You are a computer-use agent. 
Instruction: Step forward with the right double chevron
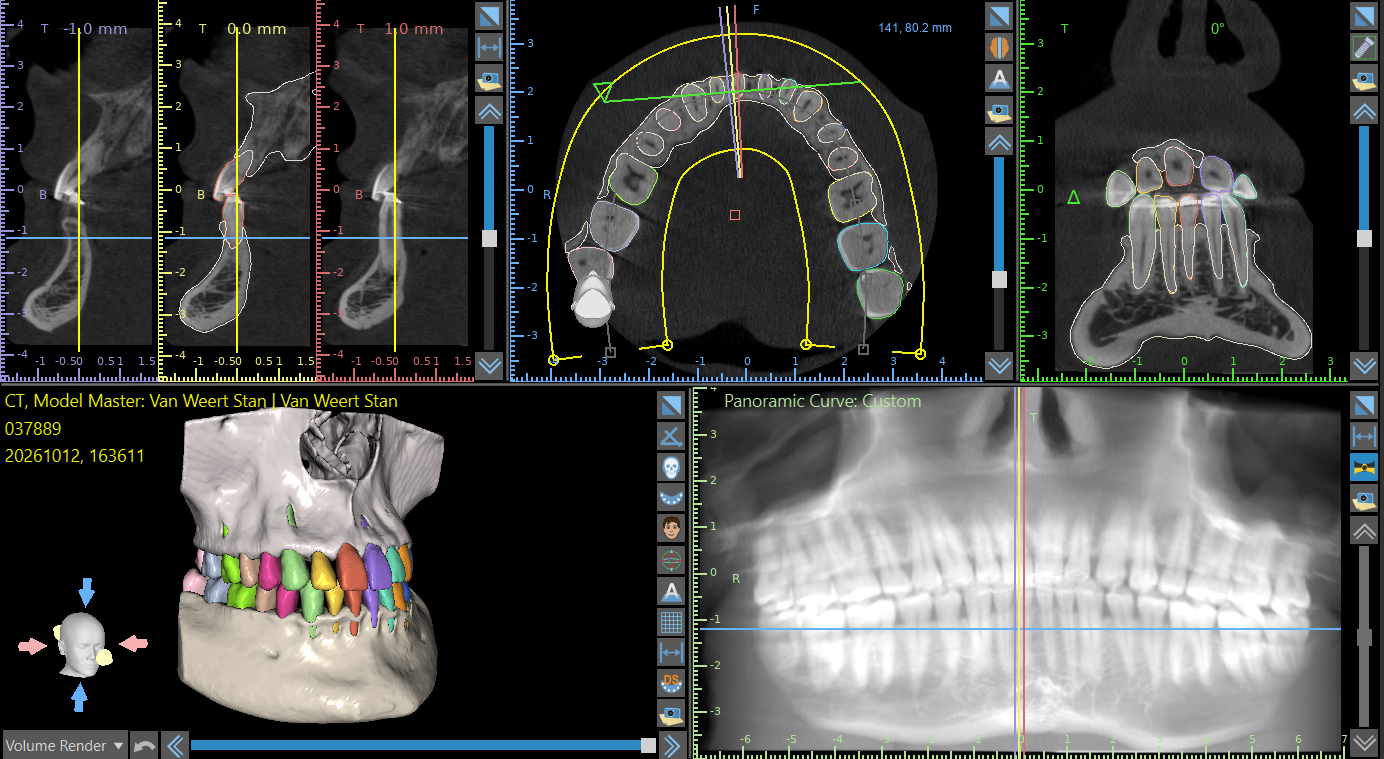[671, 745]
